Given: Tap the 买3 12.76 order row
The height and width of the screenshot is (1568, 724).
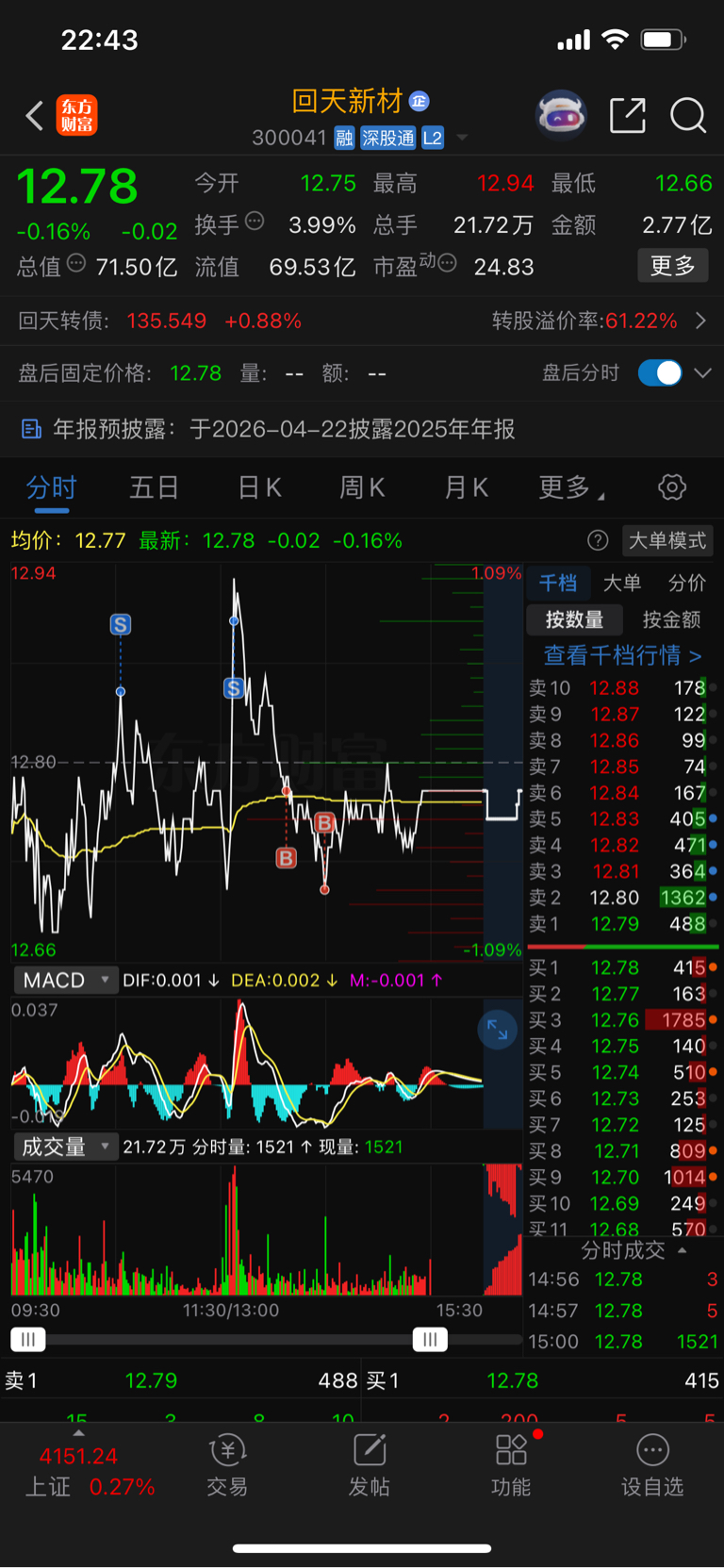Looking at the screenshot, I should point(622,1020).
